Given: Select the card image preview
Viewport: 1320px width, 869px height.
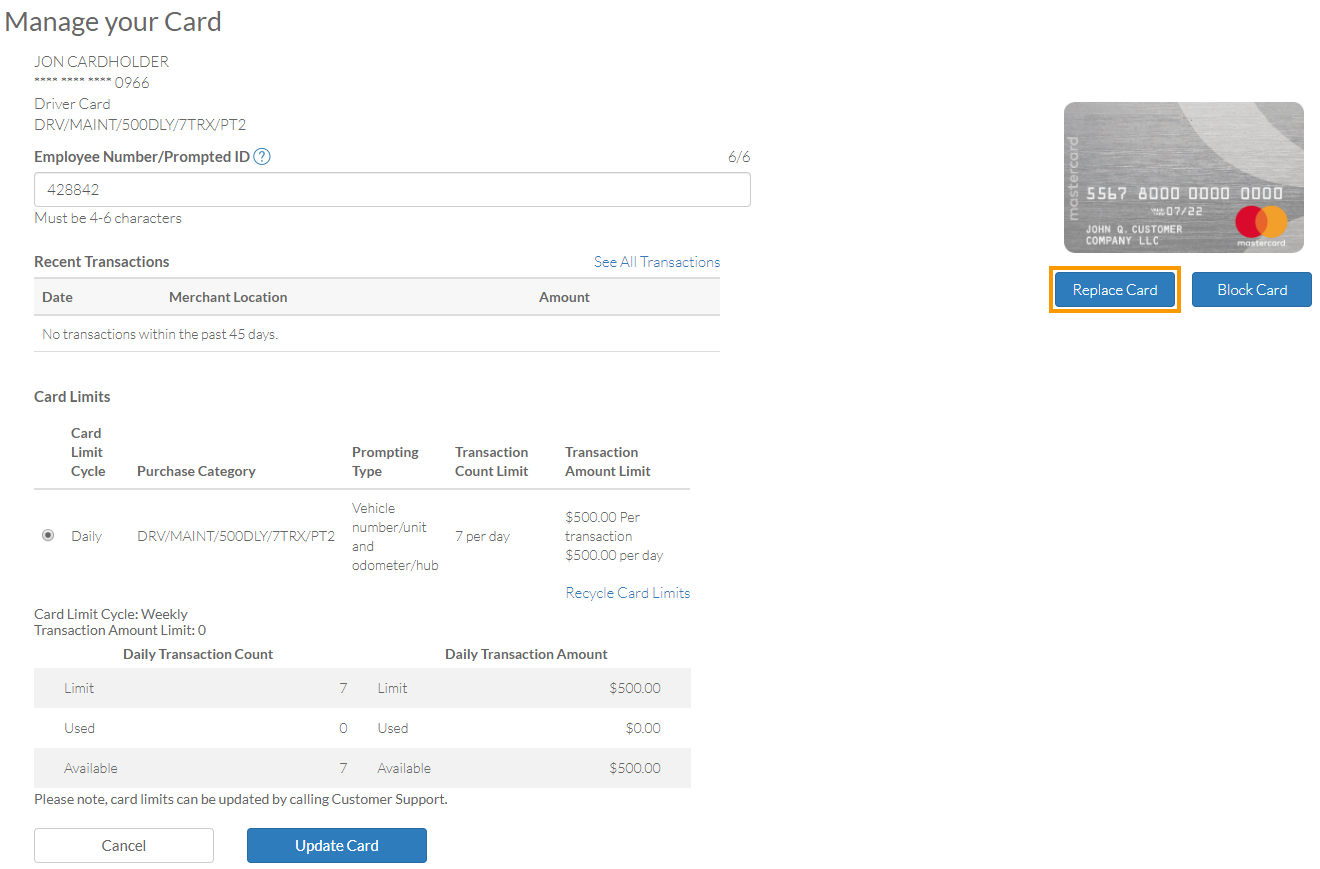Looking at the screenshot, I should pyautogui.click(x=1183, y=176).
